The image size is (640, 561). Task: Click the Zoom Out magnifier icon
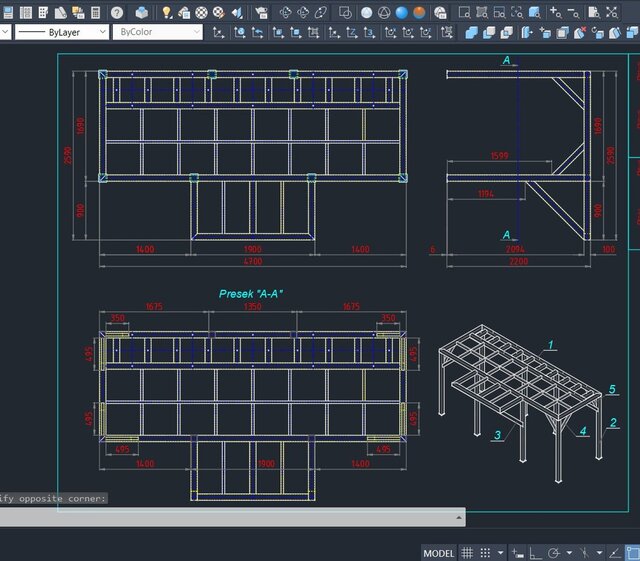pyautogui.click(x=575, y=13)
